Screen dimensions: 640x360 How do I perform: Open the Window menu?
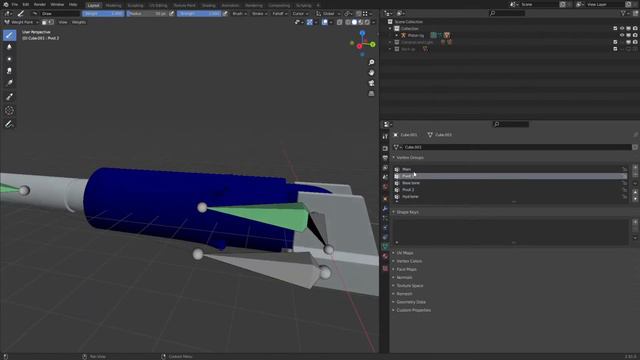pyautogui.click(x=57, y=4)
